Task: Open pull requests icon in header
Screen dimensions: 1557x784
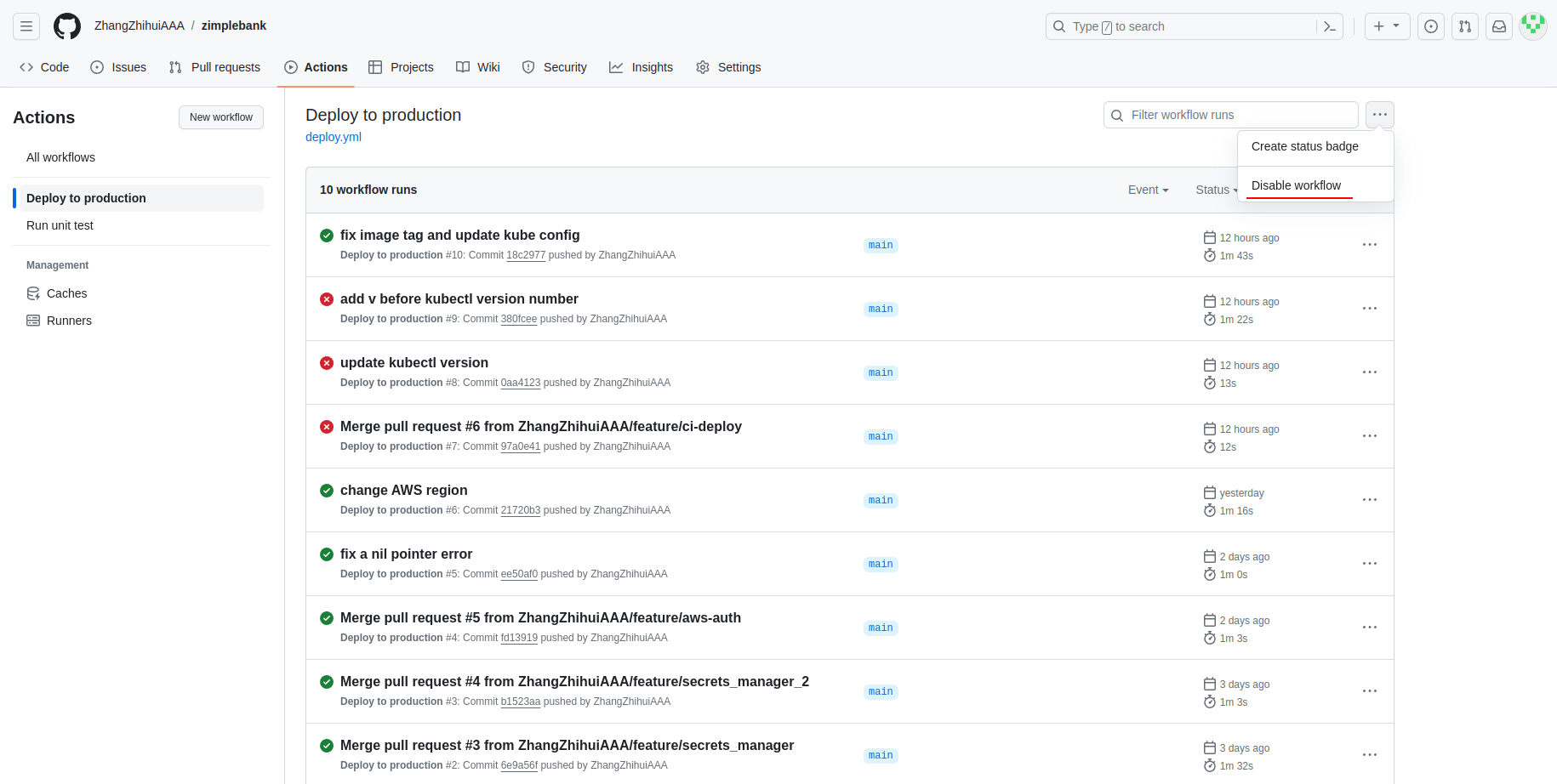Action: (1465, 26)
